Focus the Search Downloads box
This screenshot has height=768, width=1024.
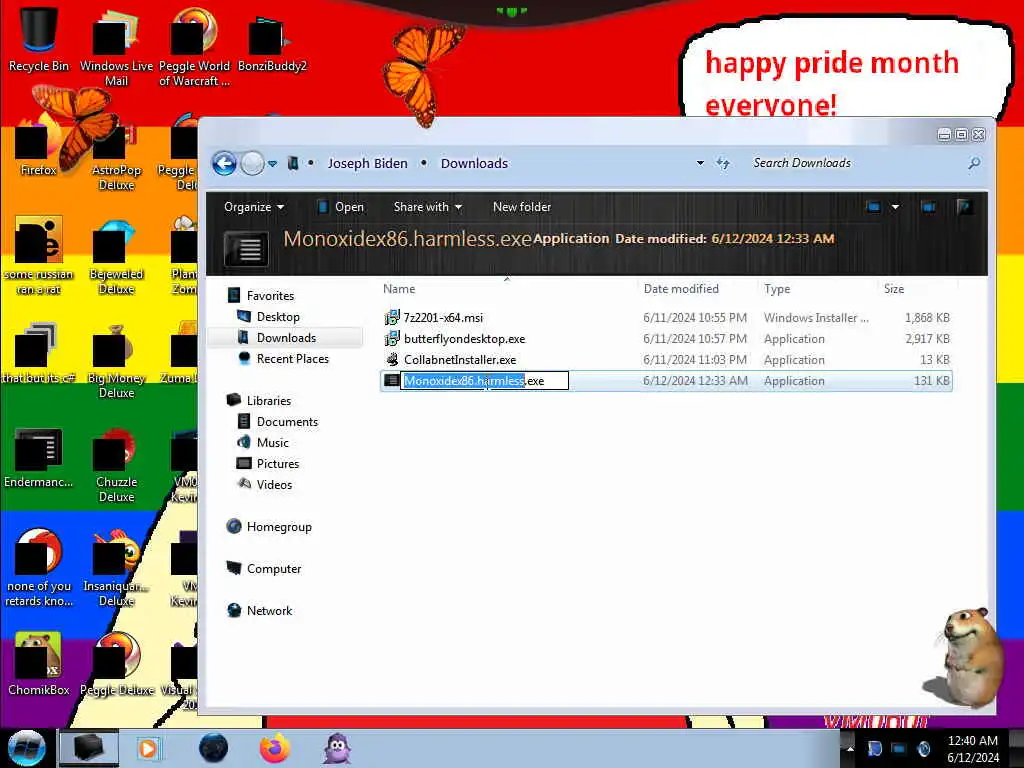[x=856, y=163]
